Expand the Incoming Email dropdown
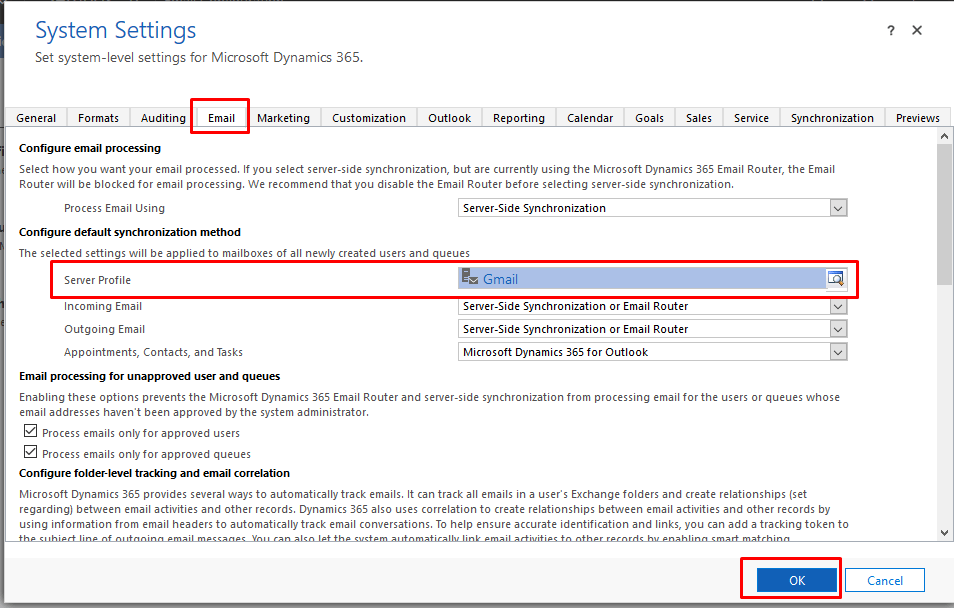Image resolution: width=954 pixels, height=608 pixels. click(838, 306)
